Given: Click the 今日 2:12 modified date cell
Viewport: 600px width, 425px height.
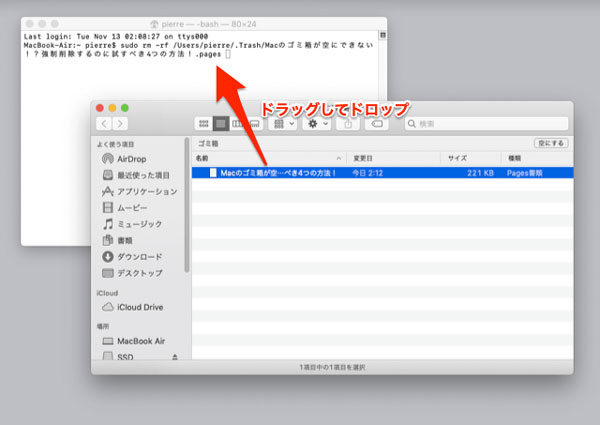Looking at the screenshot, I should [x=367, y=173].
